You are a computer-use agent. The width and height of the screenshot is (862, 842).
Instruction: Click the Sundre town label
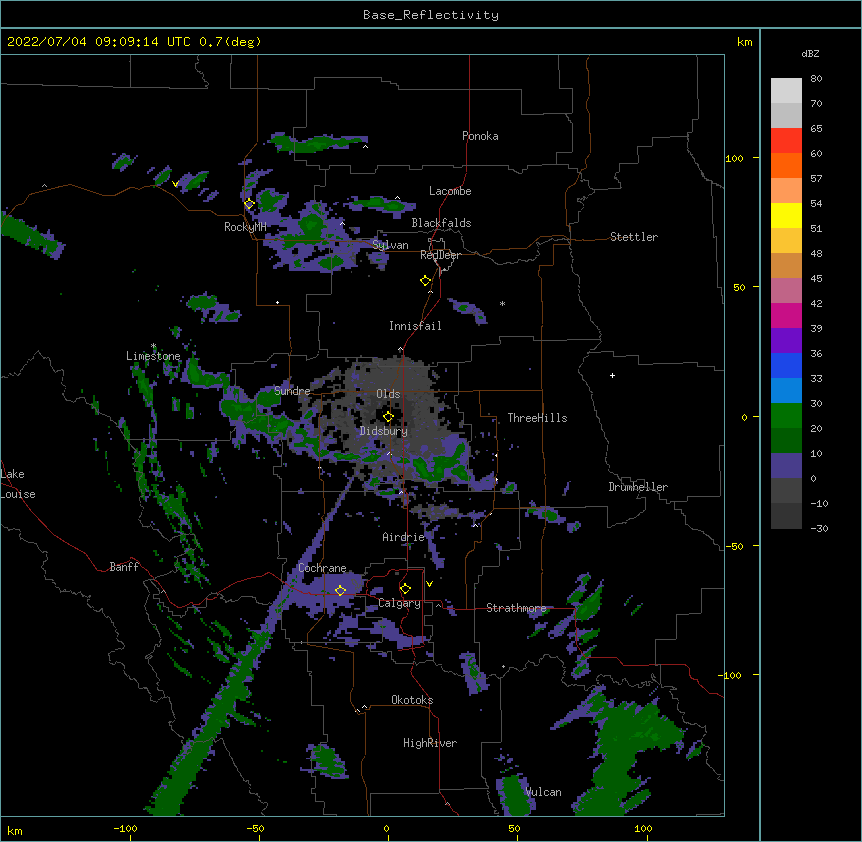click(292, 391)
